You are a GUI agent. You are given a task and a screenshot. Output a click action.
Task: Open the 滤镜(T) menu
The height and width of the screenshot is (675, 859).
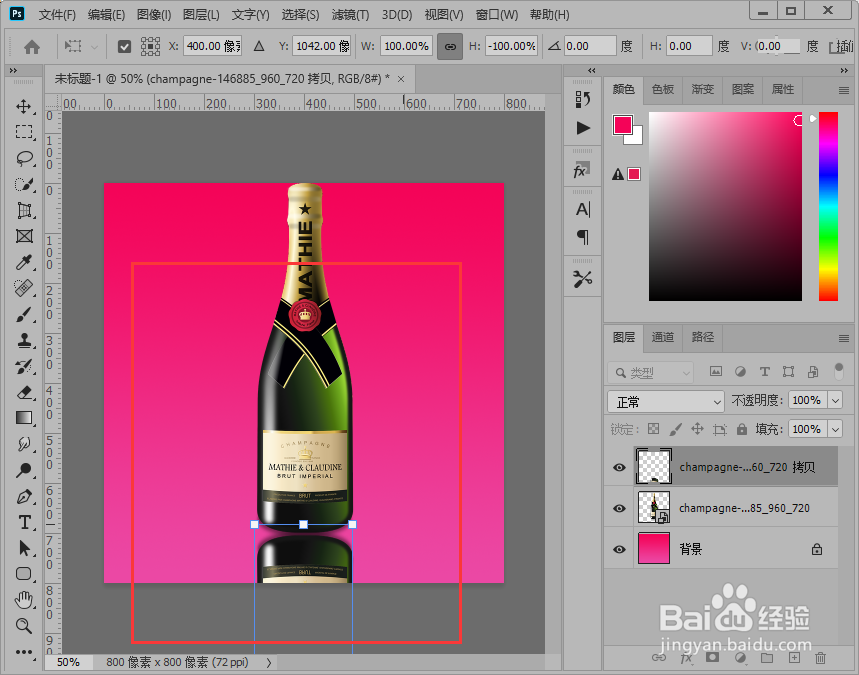pyautogui.click(x=350, y=15)
